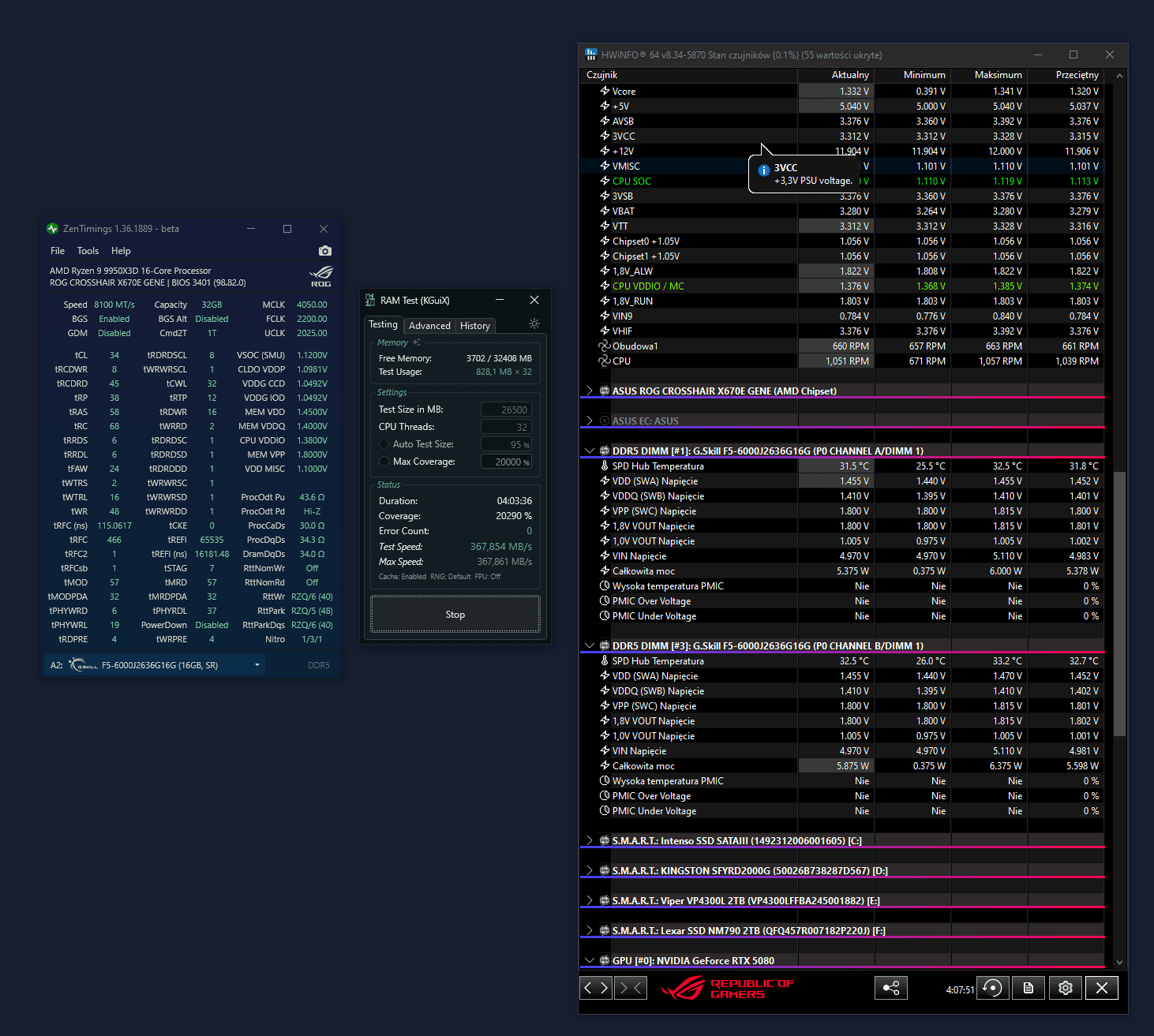Click the Stop button in RAM Test
This screenshot has height=1036, width=1154.
pos(455,615)
